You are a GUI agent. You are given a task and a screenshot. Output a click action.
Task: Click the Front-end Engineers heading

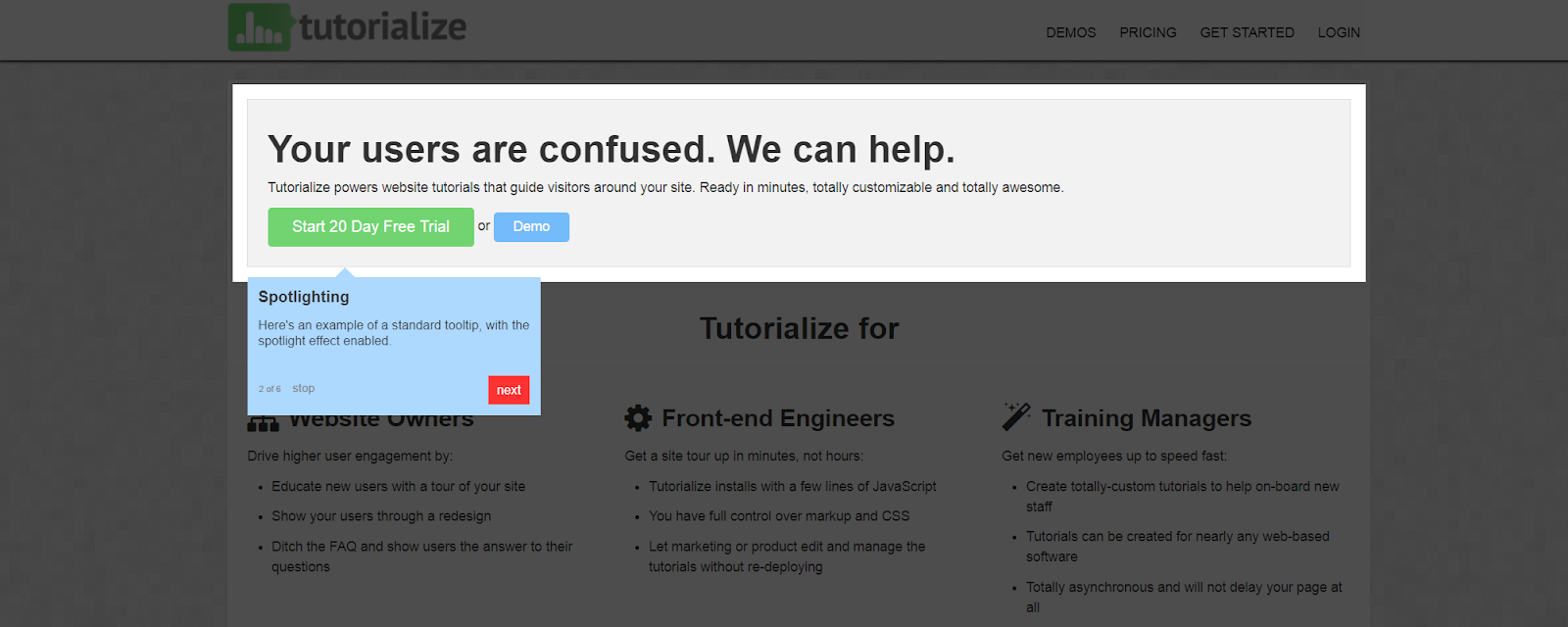pos(778,418)
